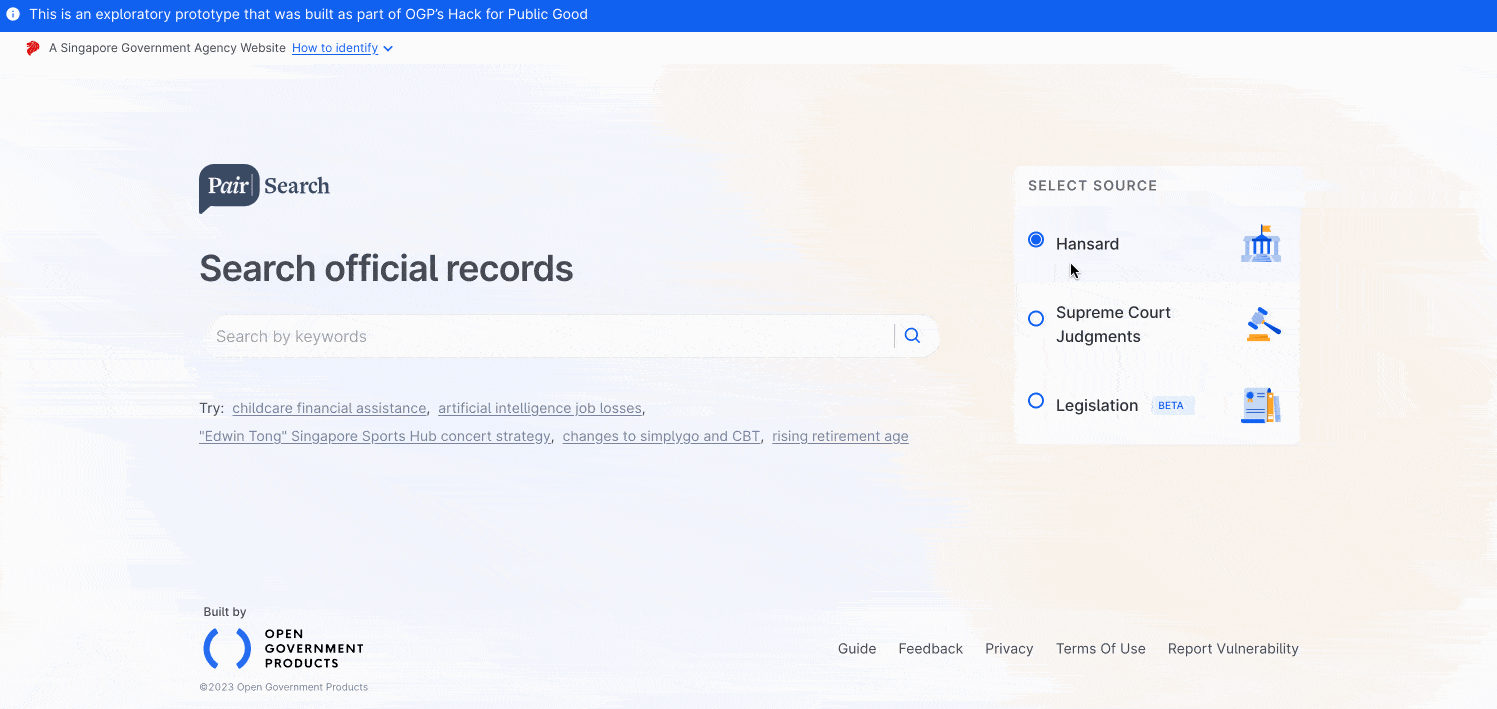Viewport: 1497px width, 709px height.
Task: Try artificial intelligence job losses suggestion
Action: (540, 408)
